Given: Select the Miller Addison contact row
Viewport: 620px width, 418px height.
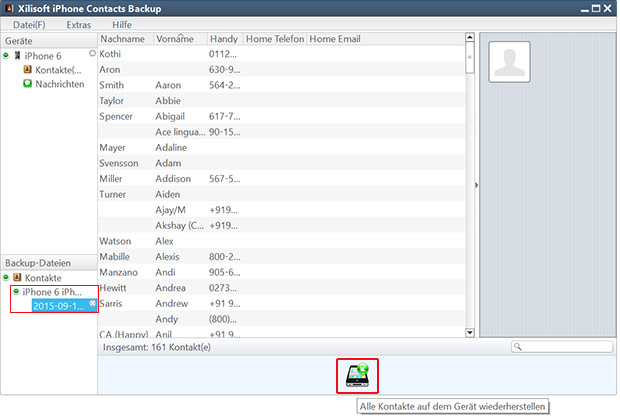Looking at the screenshot, I should pyautogui.click(x=281, y=179).
